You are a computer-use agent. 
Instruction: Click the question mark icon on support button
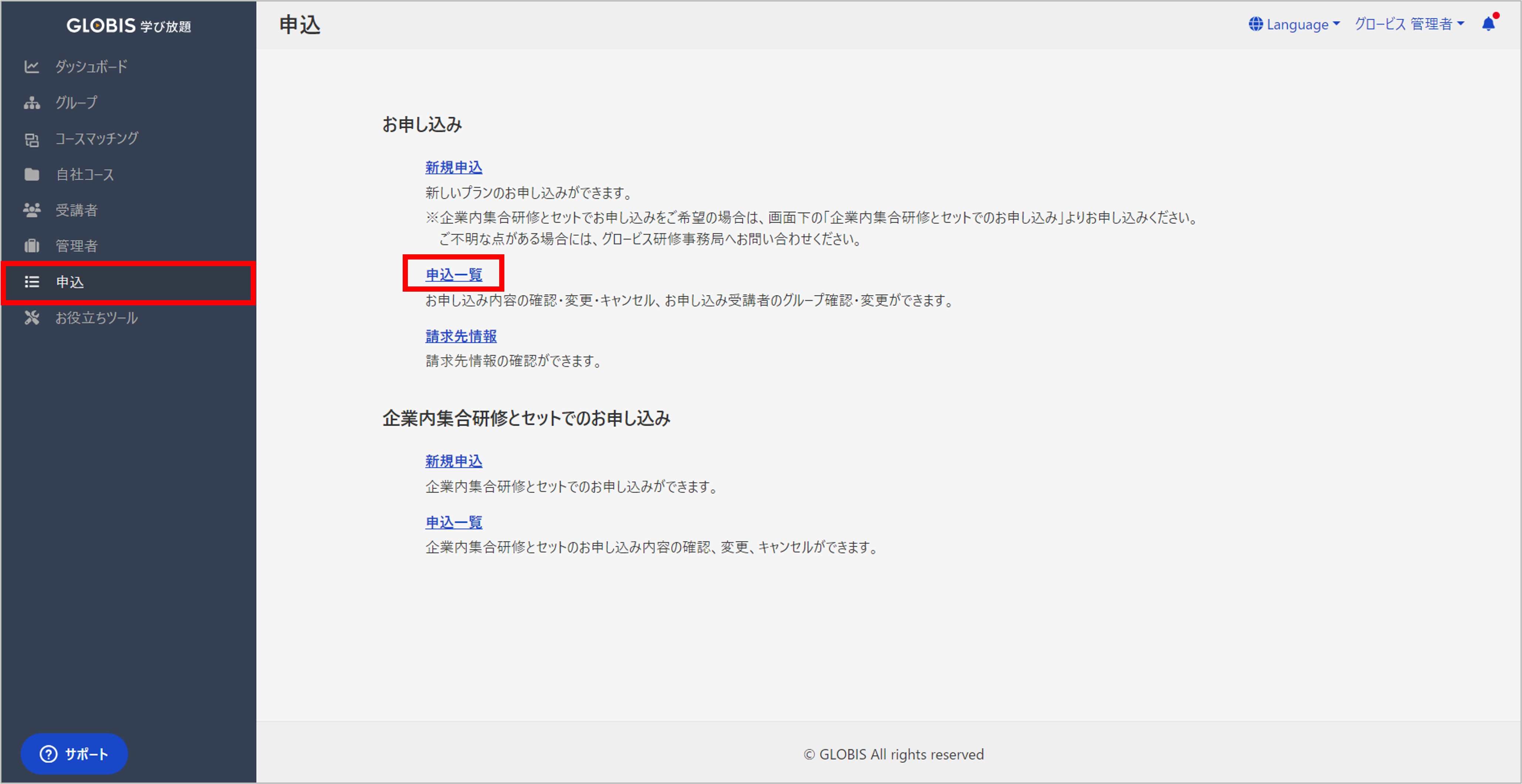tap(48, 754)
